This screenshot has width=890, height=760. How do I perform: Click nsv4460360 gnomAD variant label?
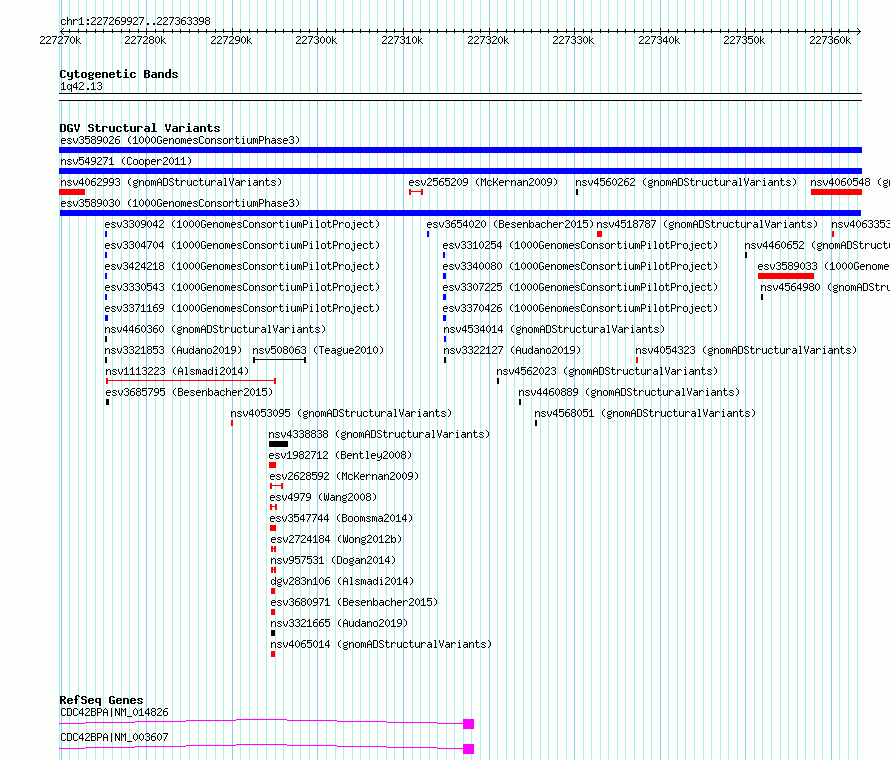click(215, 329)
